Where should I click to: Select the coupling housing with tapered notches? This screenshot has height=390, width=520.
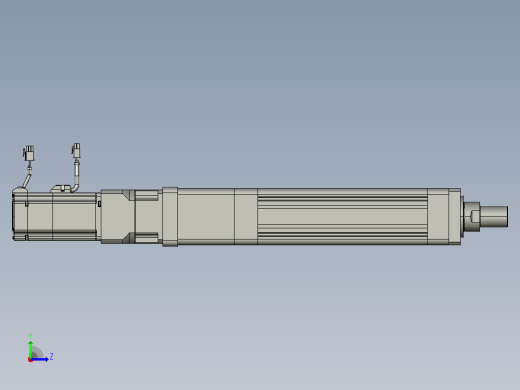(x=118, y=216)
